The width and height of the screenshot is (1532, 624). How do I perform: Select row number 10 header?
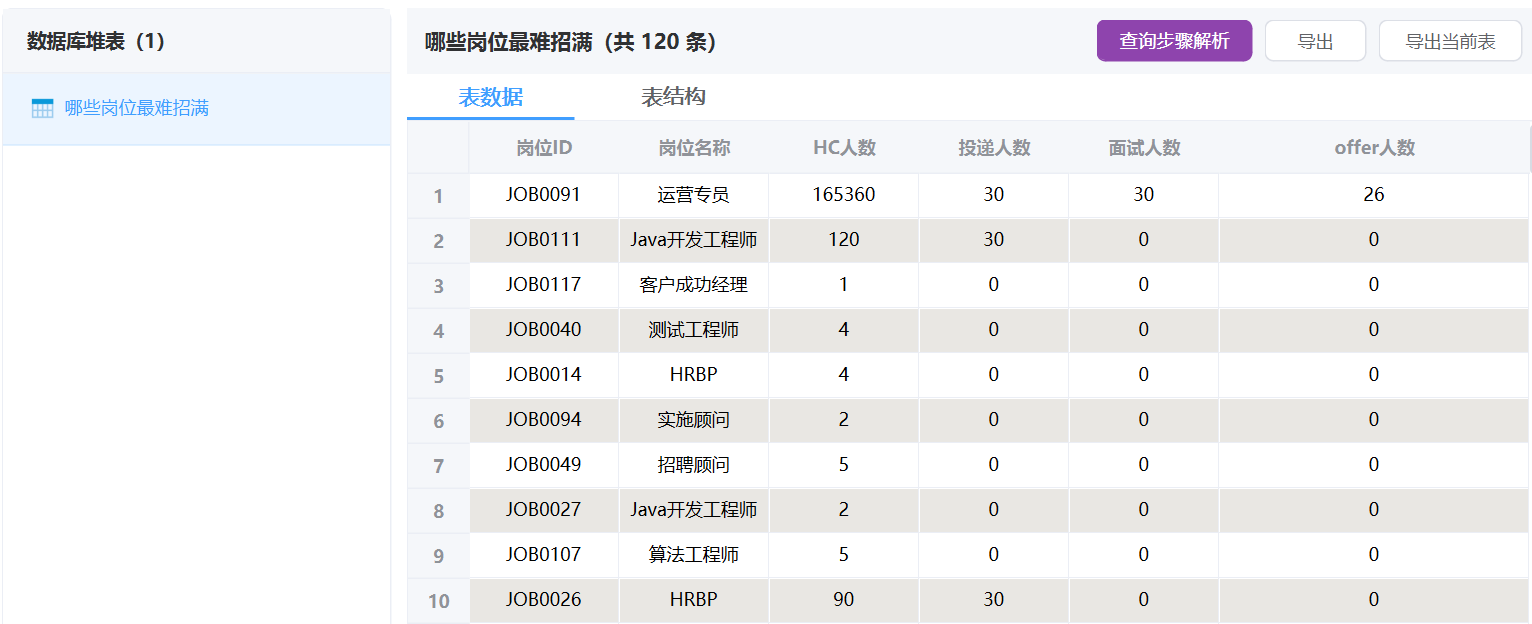point(438,601)
